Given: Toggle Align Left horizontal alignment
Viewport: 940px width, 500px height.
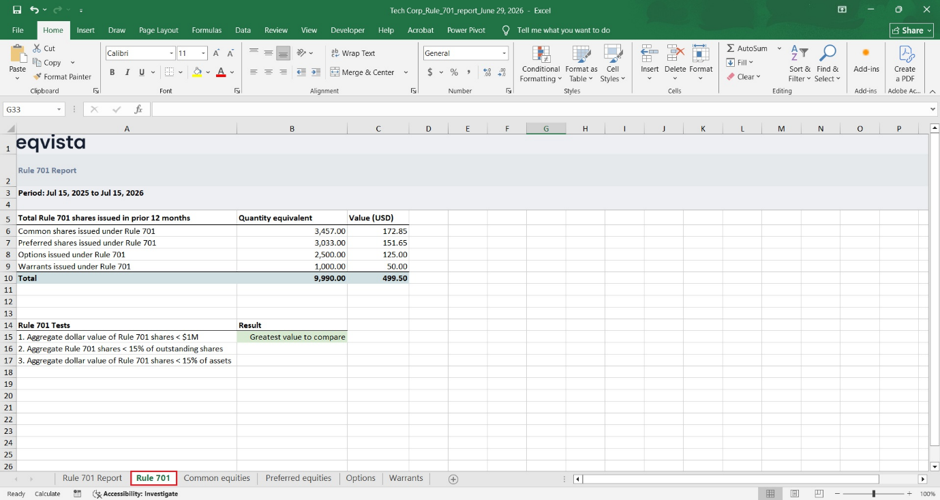Looking at the screenshot, I should 254,72.
